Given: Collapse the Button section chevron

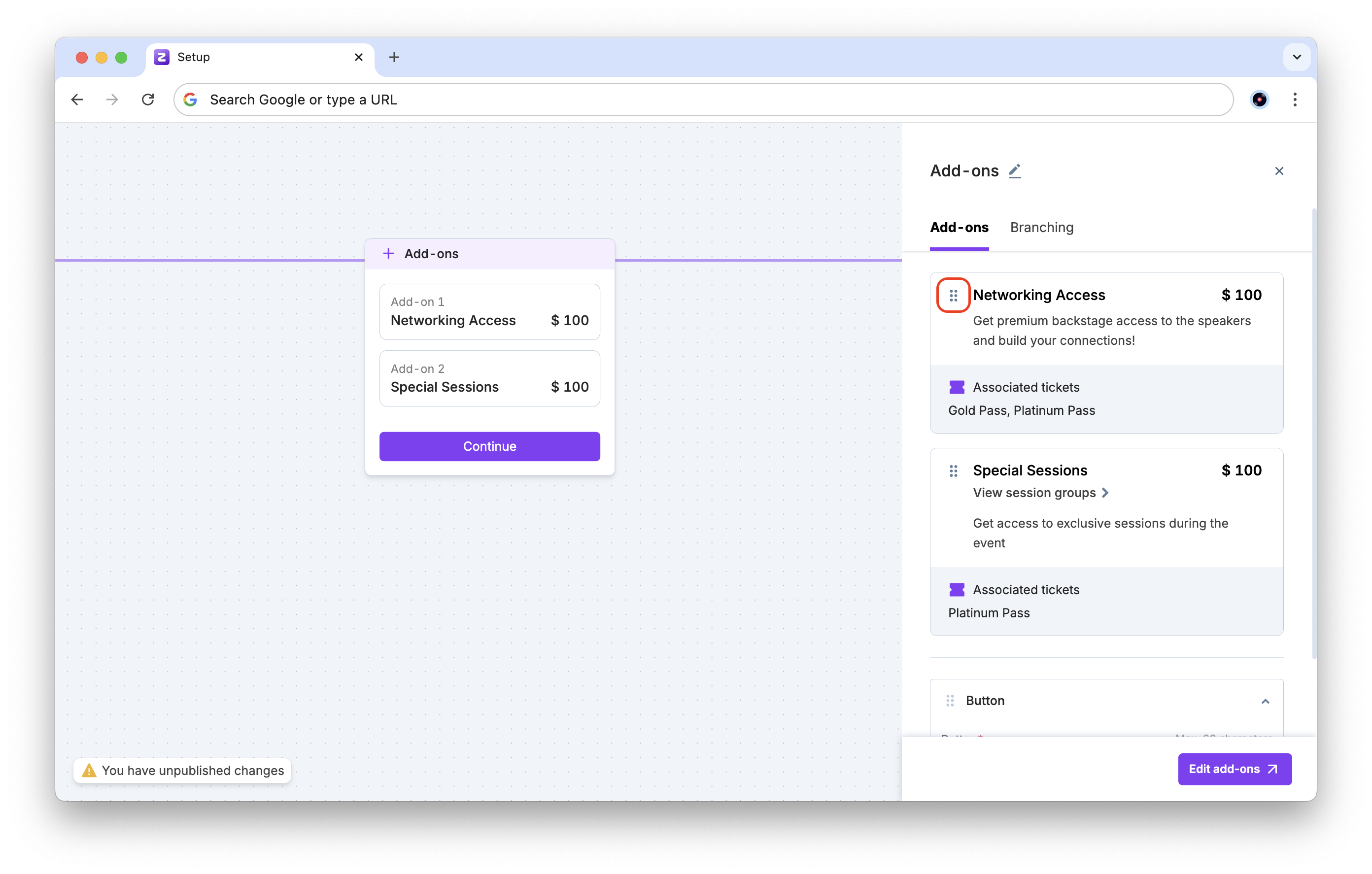Looking at the screenshot, I should [1265, 702].
